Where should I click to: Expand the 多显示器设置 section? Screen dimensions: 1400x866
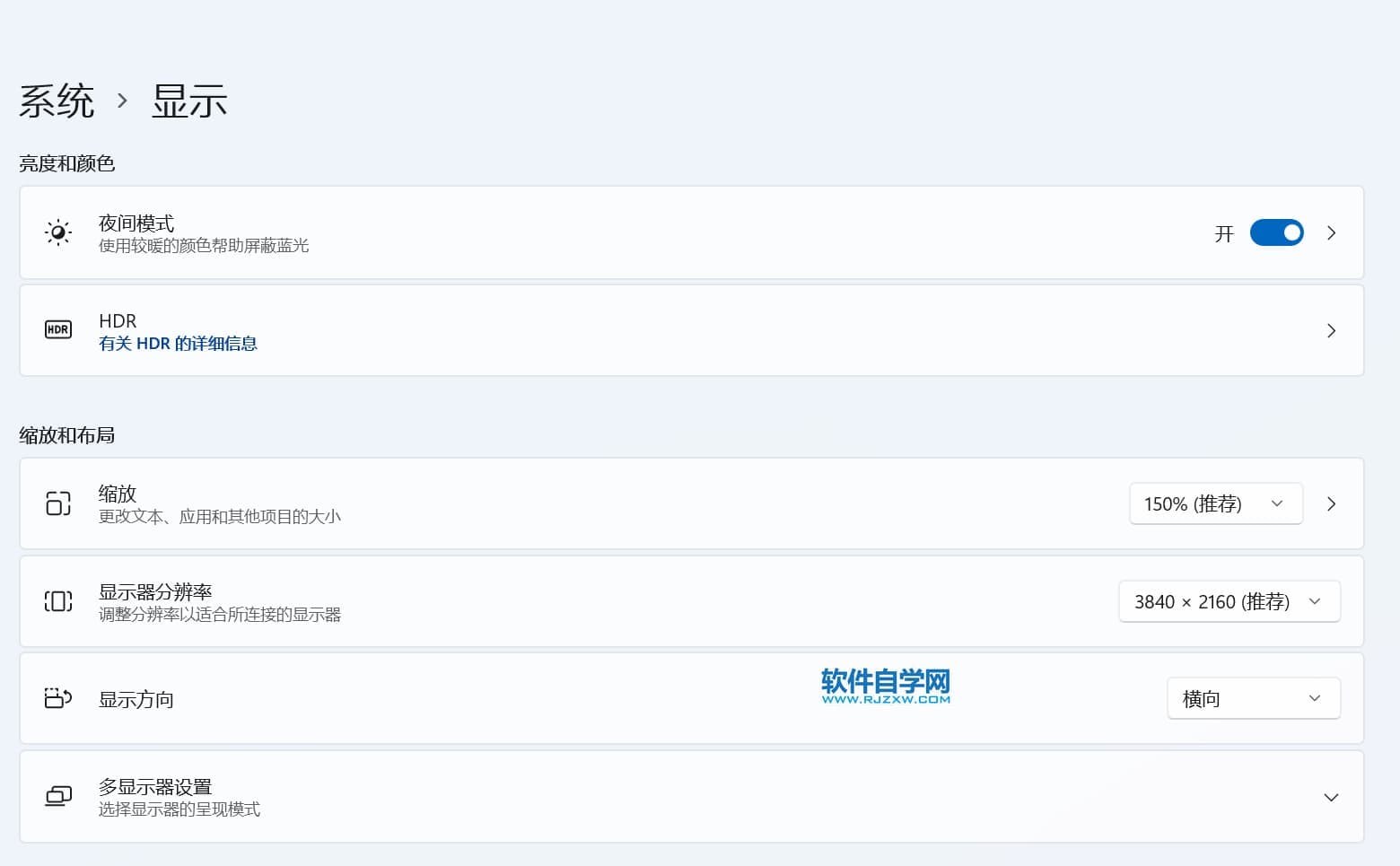(x=1331, y=797)
